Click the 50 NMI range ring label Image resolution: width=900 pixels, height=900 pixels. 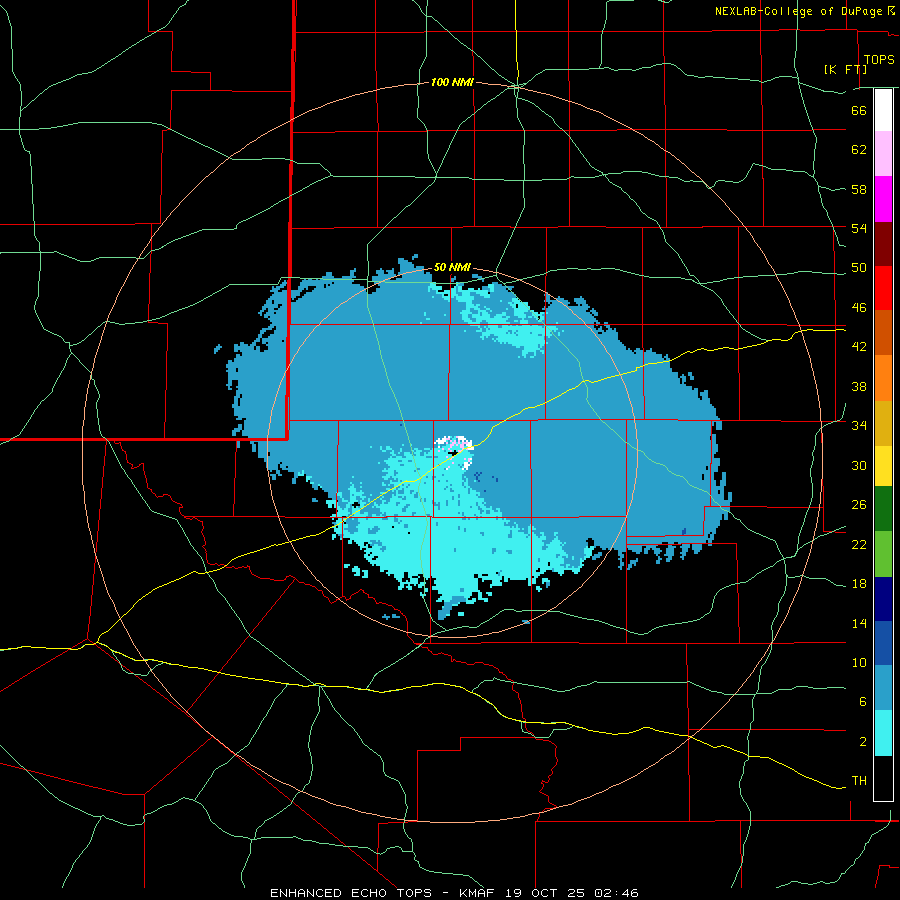click(x=452, y=267)
